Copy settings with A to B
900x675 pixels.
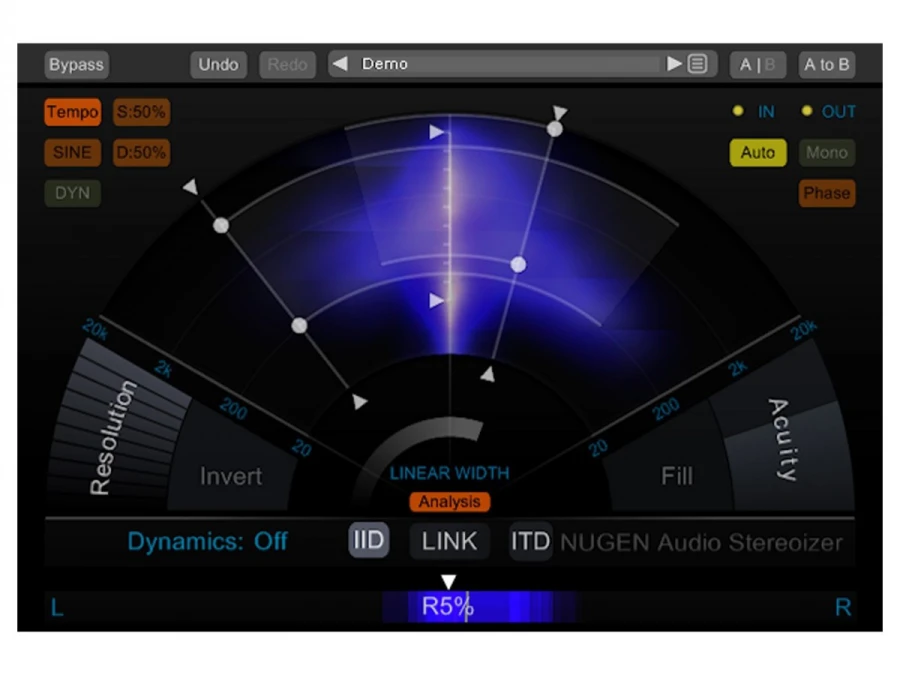[827, 64]
